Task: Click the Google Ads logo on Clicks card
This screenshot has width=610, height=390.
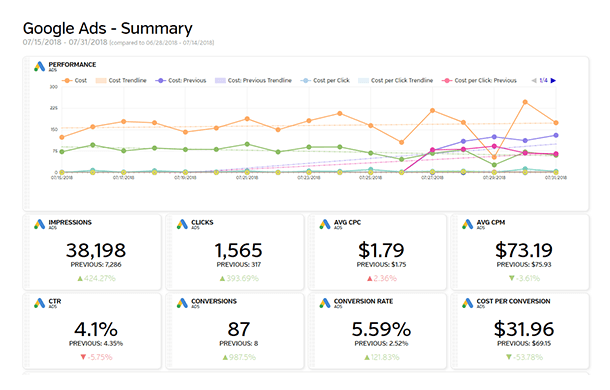Action: (182, 224)
